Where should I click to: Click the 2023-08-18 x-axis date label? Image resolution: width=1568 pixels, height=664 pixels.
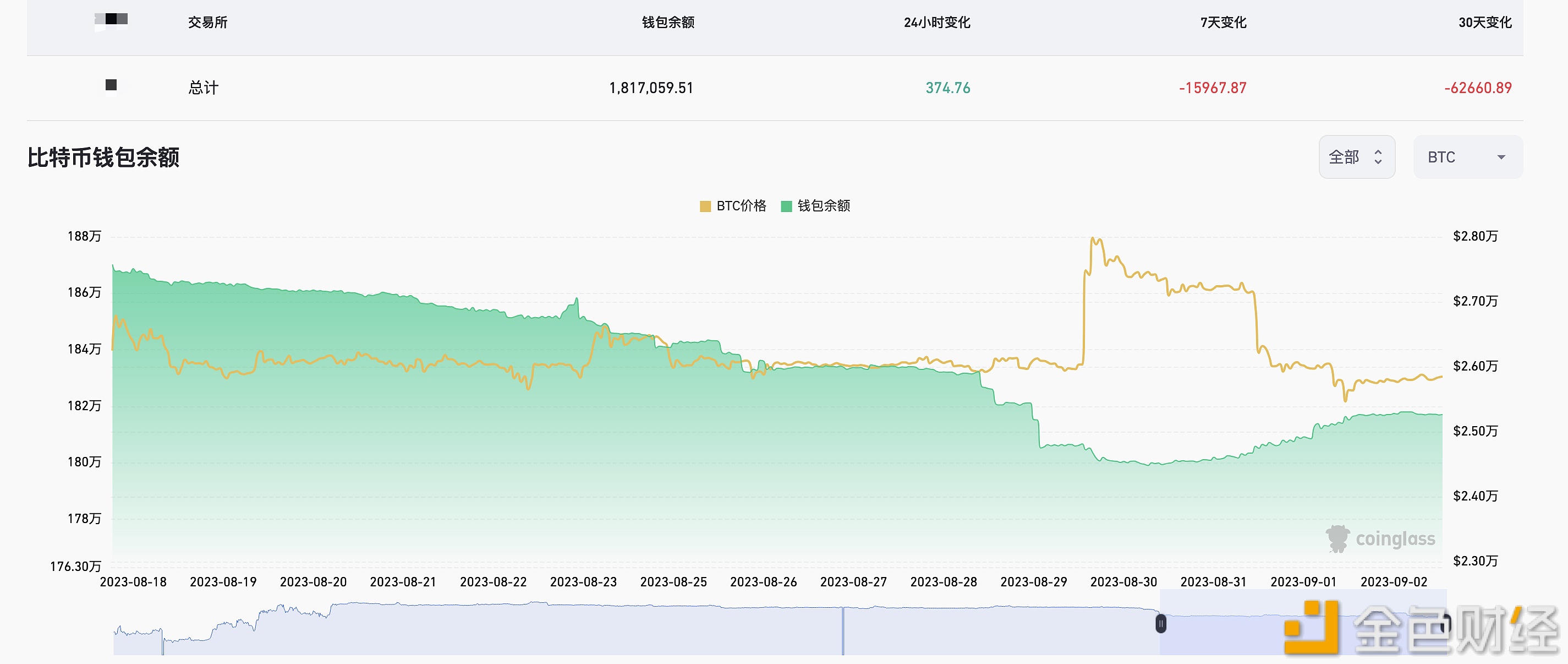click(133, 582)
